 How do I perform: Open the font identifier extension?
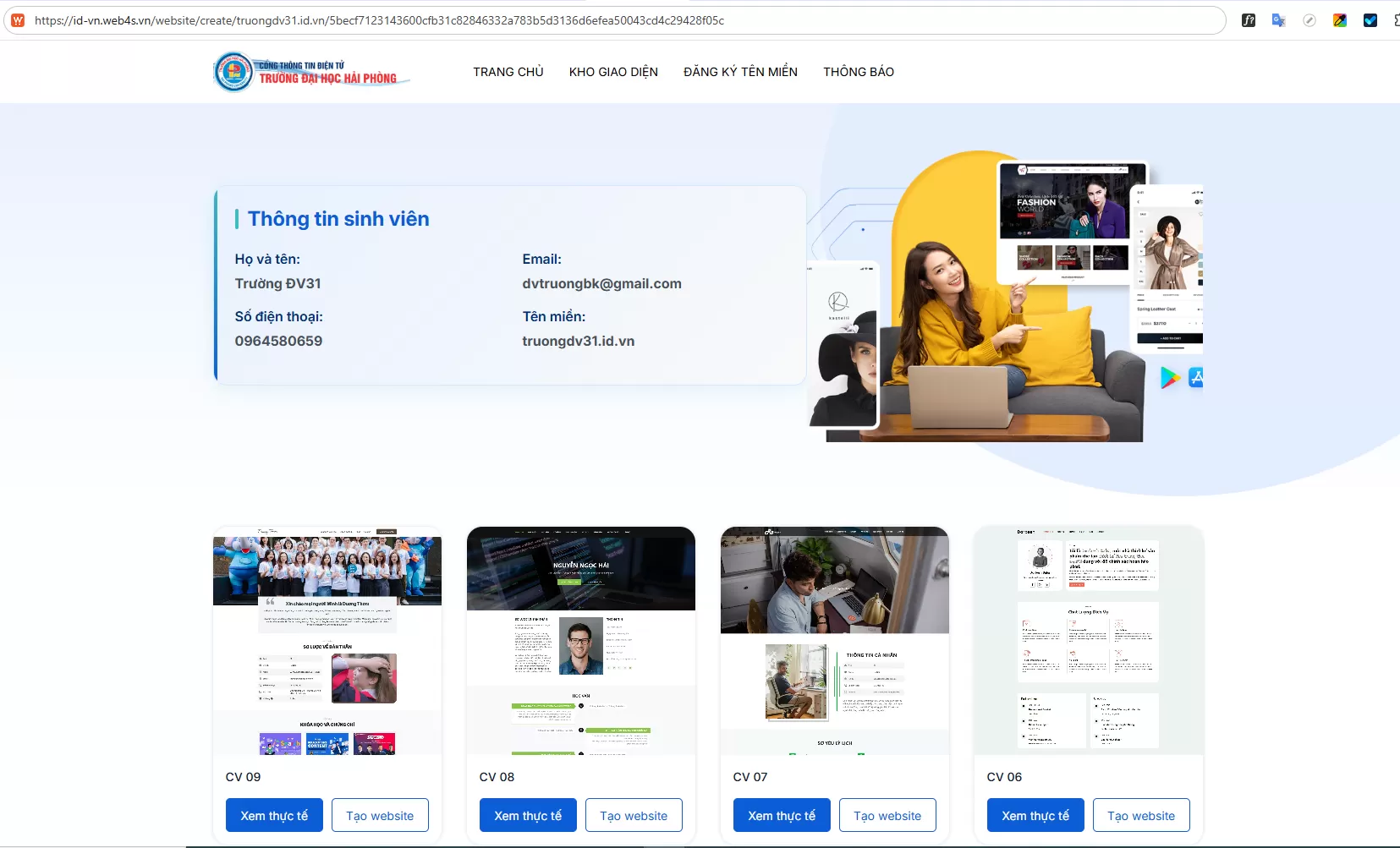click(1248, 20)
